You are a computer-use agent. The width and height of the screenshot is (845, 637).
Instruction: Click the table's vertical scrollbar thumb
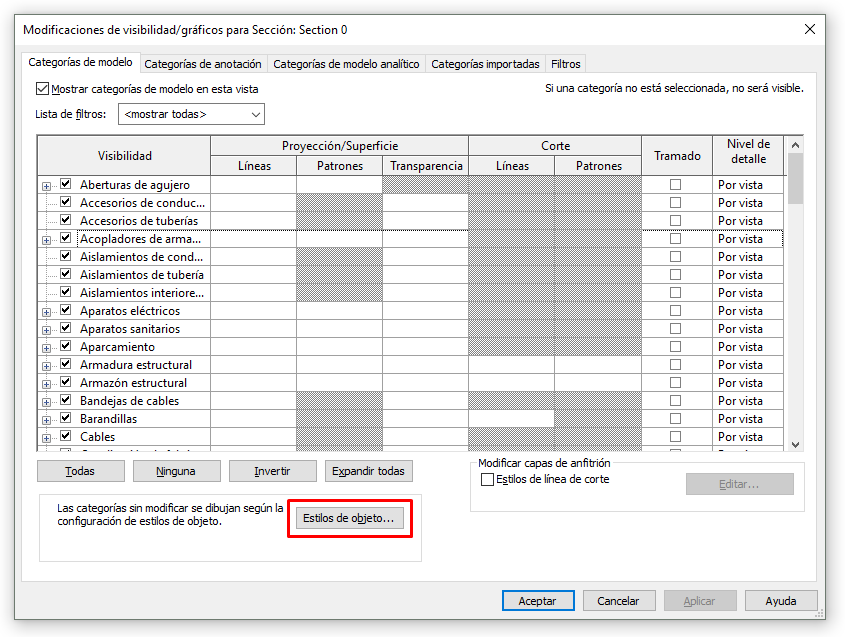click(x=795, y=178)
